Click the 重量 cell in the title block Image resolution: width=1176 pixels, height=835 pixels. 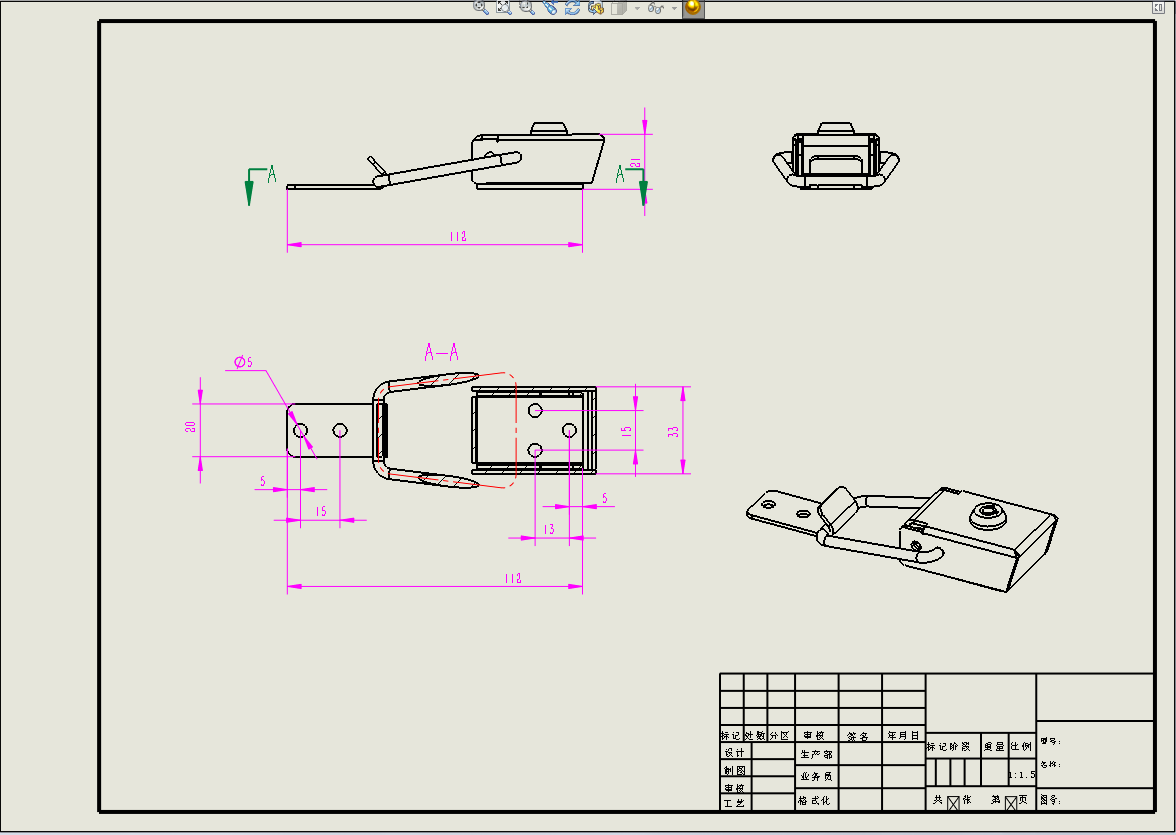[x=994, y=746]
